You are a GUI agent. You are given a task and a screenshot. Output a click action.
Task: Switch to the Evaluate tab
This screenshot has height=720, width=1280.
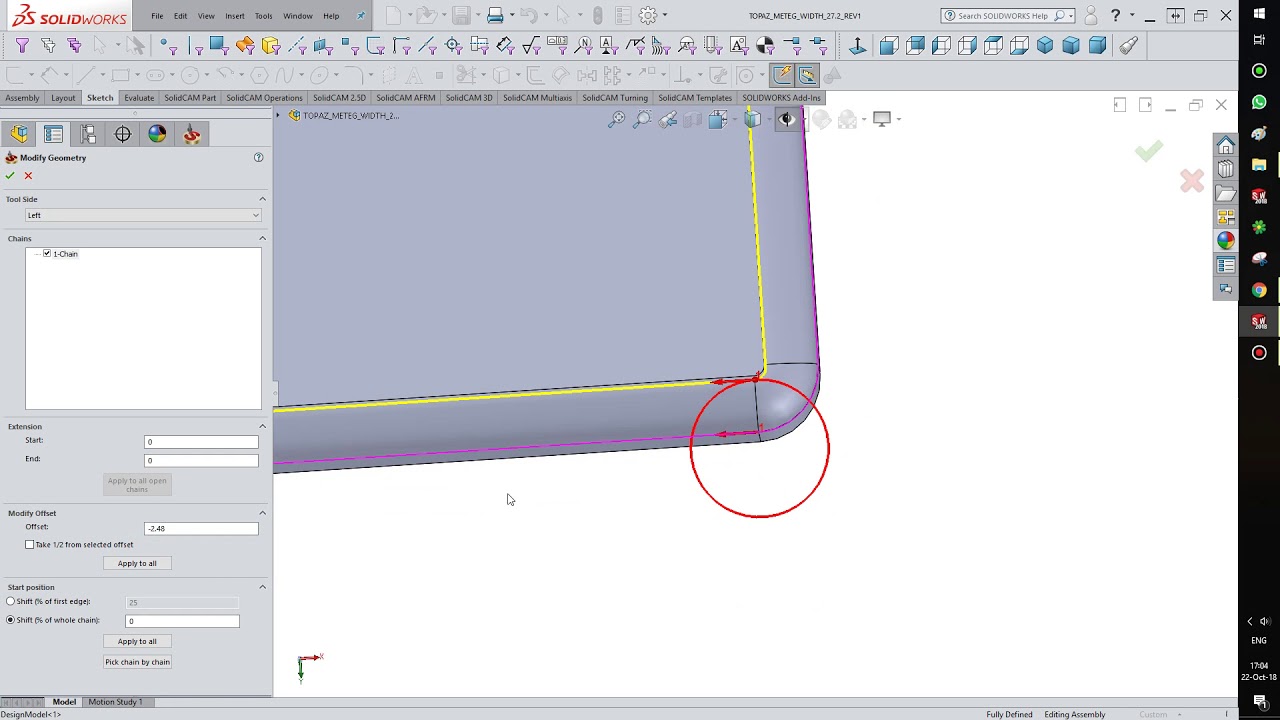[x=139, y=98]
